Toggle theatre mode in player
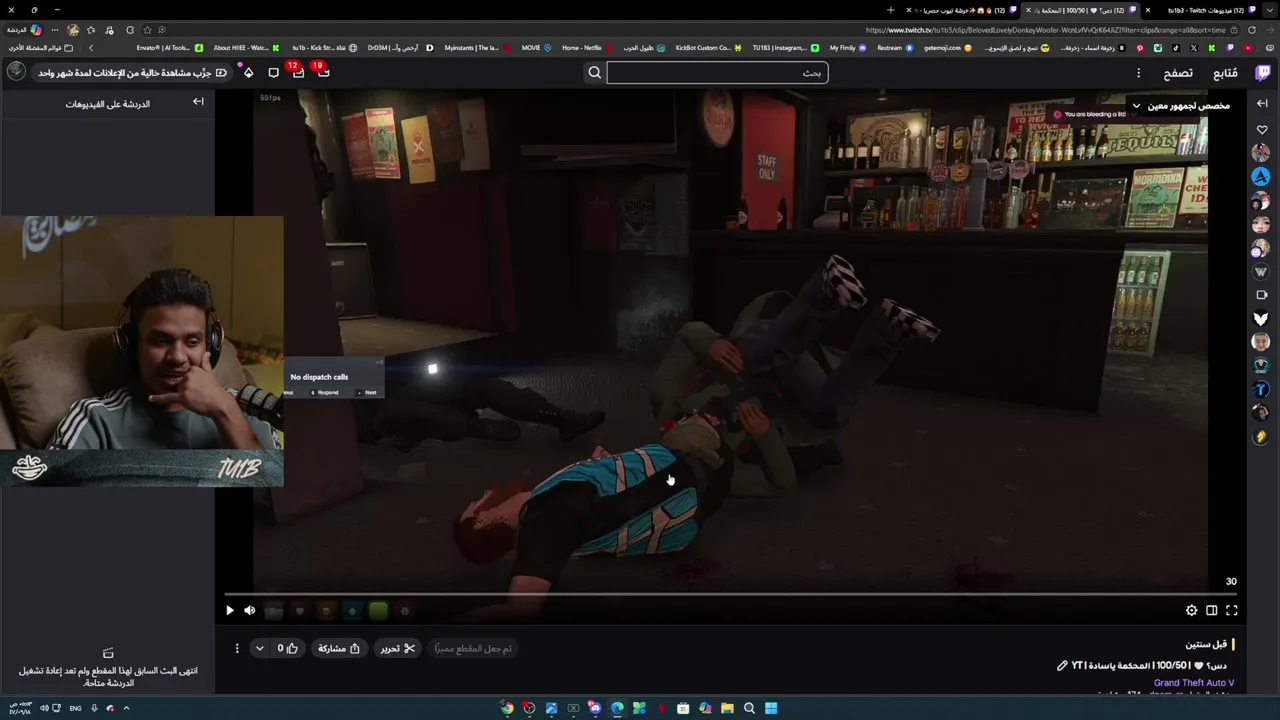 [x=1212, y=610]
